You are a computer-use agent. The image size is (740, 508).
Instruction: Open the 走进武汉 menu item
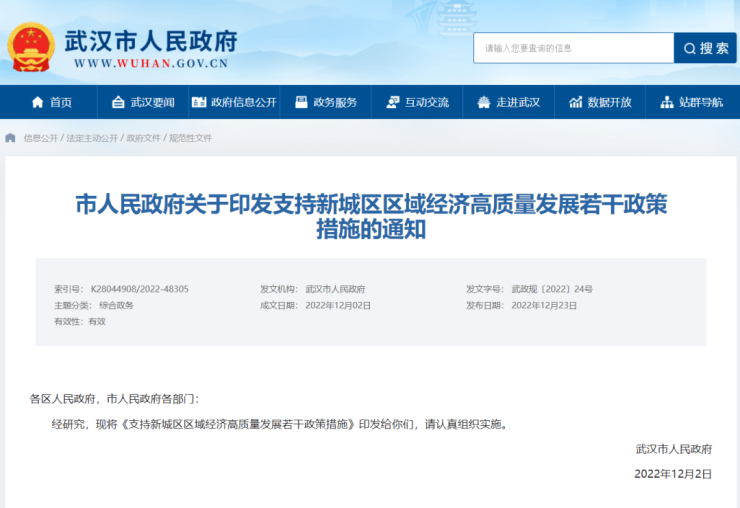(508, 102)
